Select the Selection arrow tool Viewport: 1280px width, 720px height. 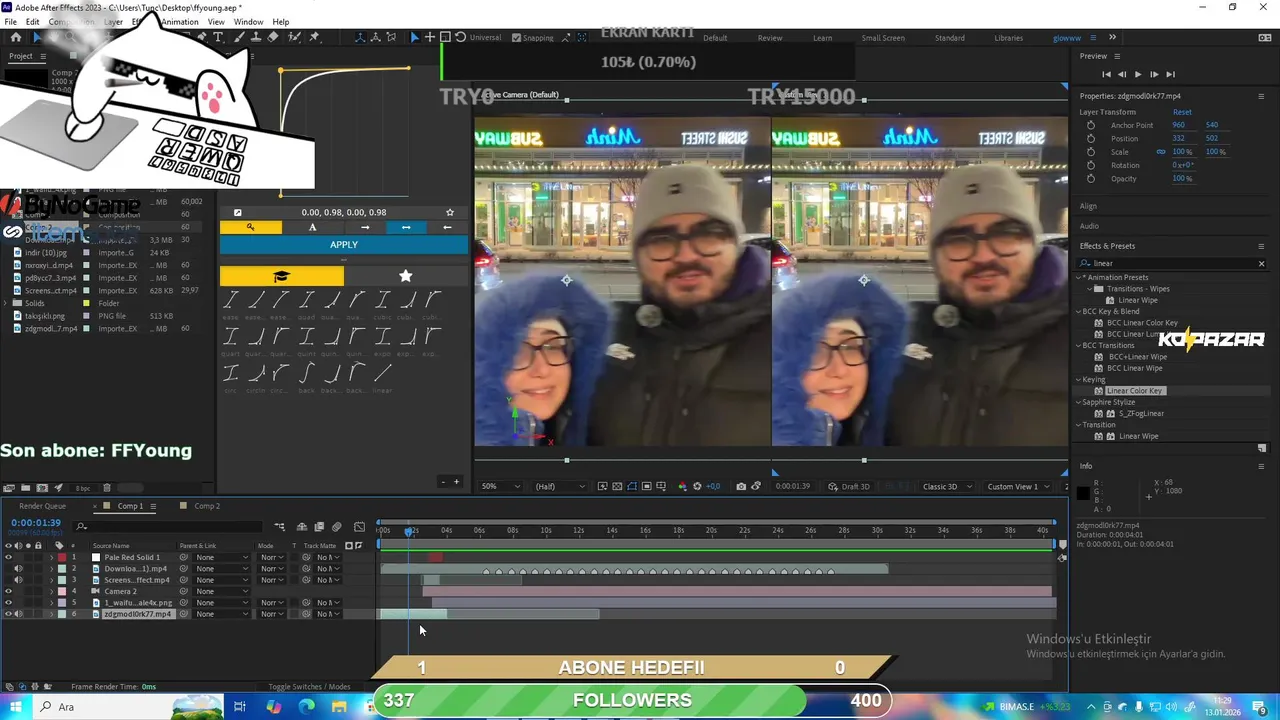37,37
